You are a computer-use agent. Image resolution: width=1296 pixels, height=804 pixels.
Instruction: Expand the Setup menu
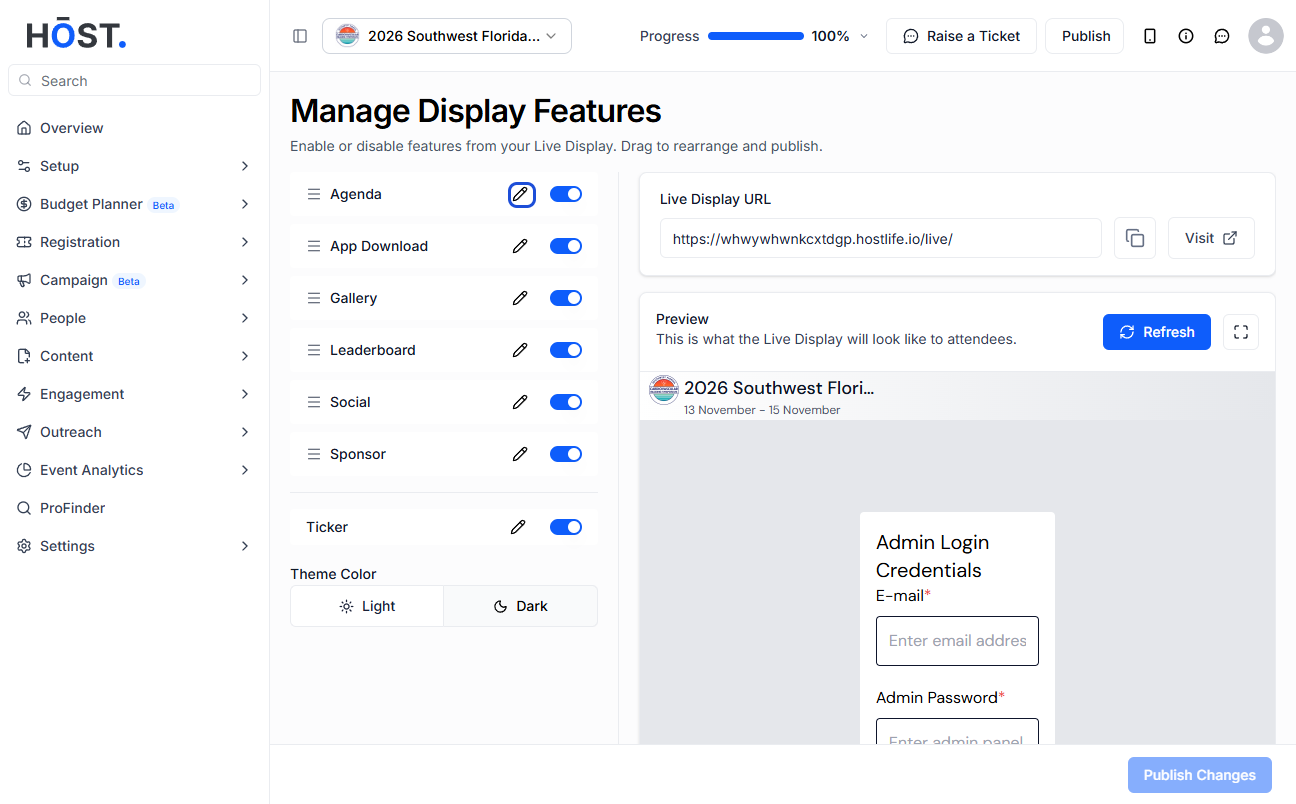point(134,166)
